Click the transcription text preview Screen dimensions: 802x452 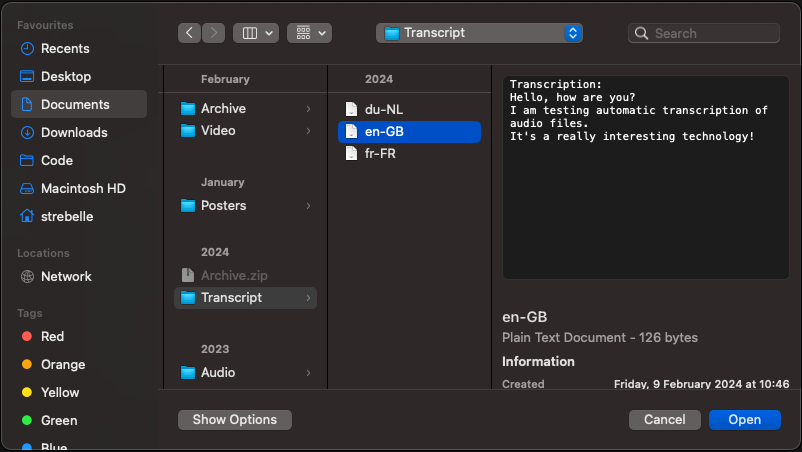[x=645, y=177]
